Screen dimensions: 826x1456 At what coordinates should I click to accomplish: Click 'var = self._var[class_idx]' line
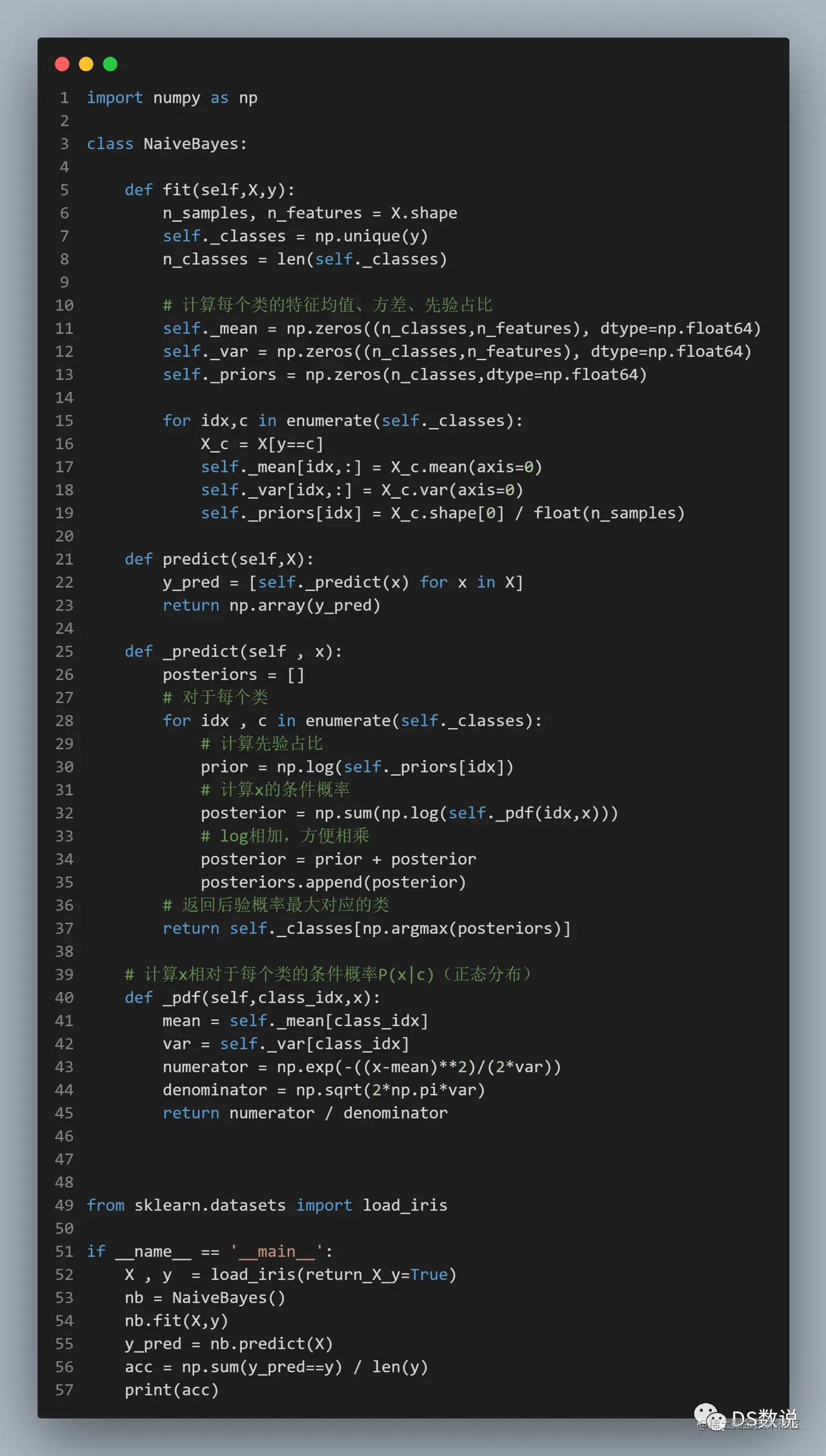click(286, 1044)
